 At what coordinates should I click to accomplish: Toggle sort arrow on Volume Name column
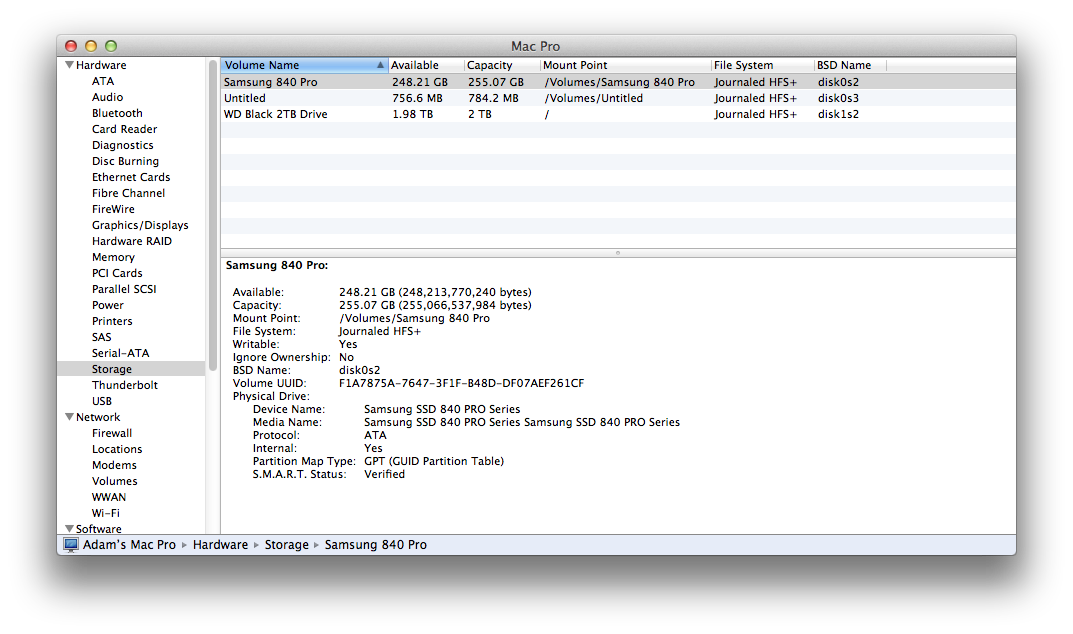380,65
